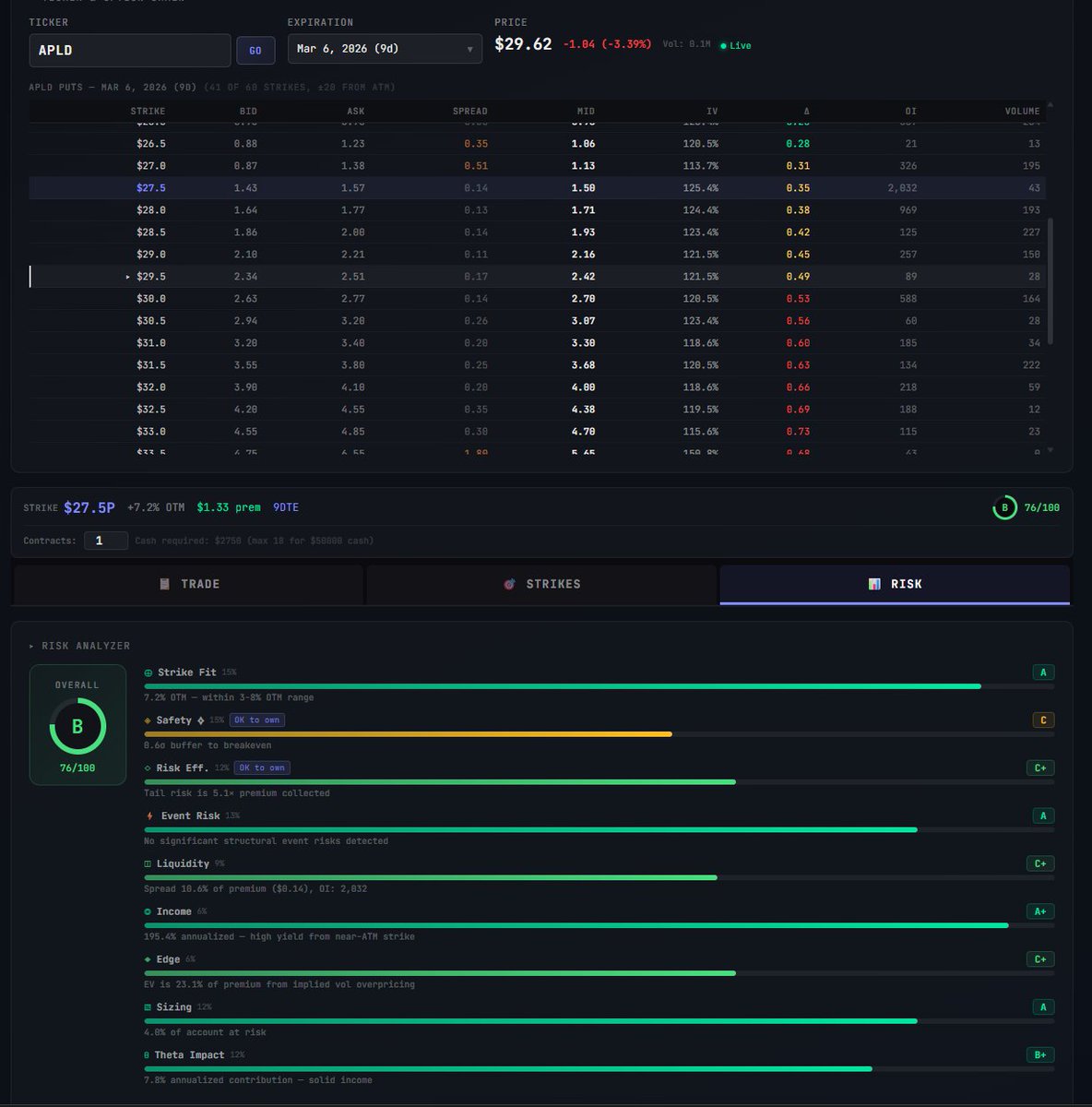Select the $32.0 strike row
1092x1107 pixels.
coord(538,387)
